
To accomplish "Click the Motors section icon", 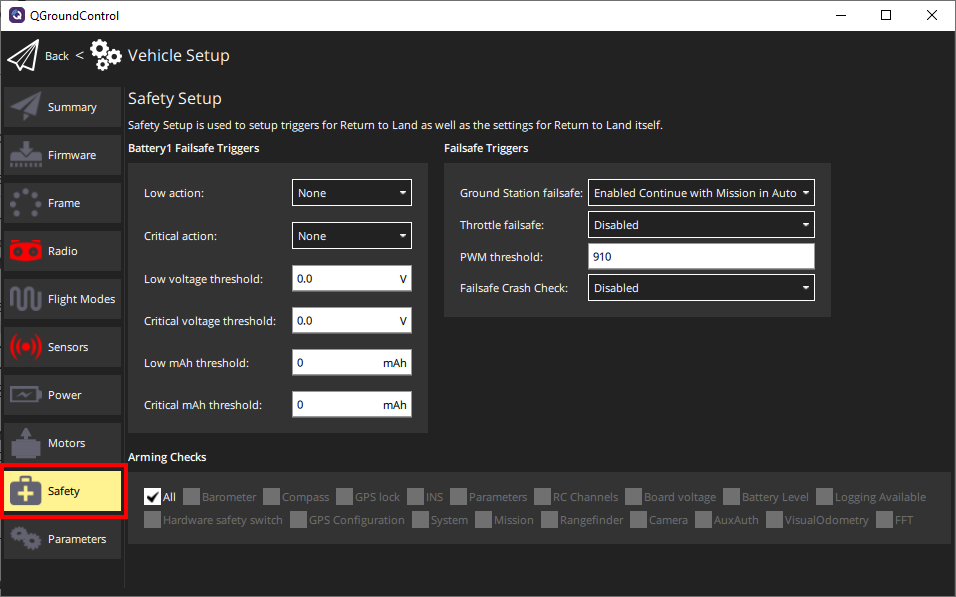I will [26, 443].
